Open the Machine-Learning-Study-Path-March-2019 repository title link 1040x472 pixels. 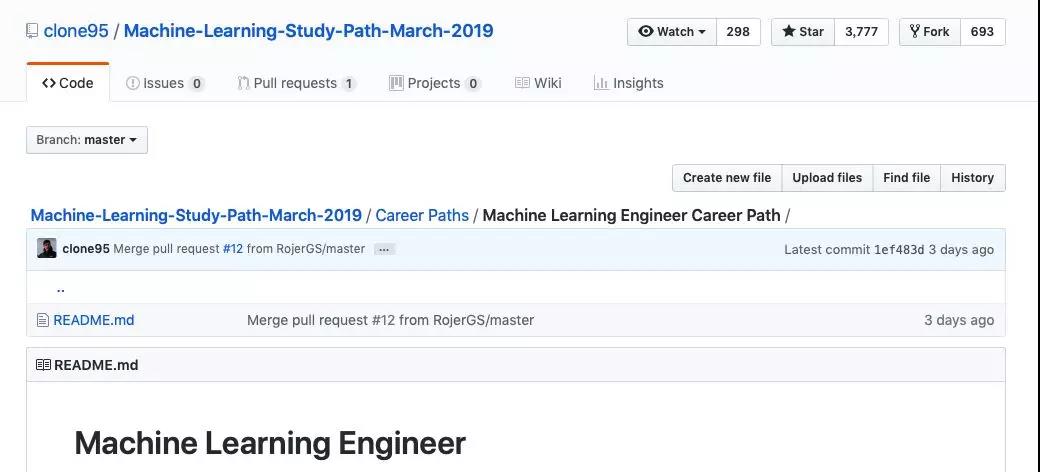click(308, 31)
